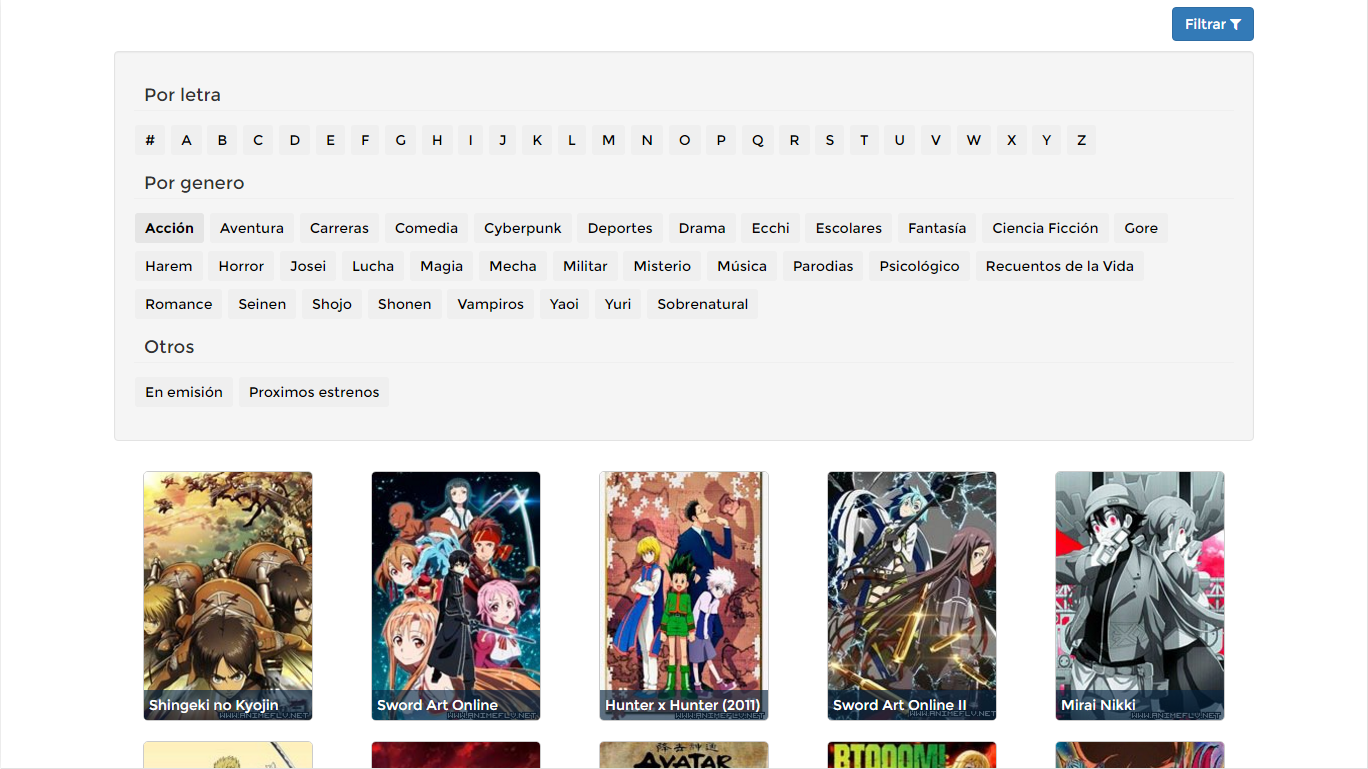Filter by Comedia genre
Image resolution: width=1368 pixels, height=769 pixels.
pos(426,228)
